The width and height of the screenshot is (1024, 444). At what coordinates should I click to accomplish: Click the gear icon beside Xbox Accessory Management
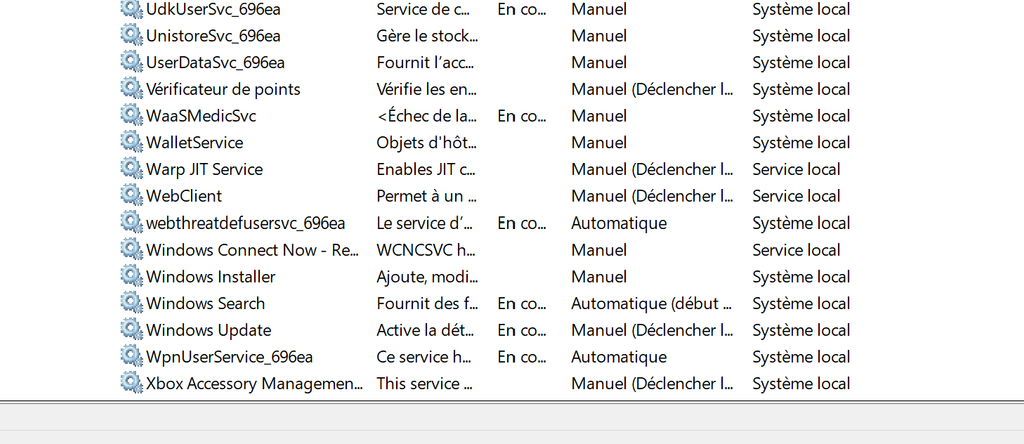click(131, 383)
